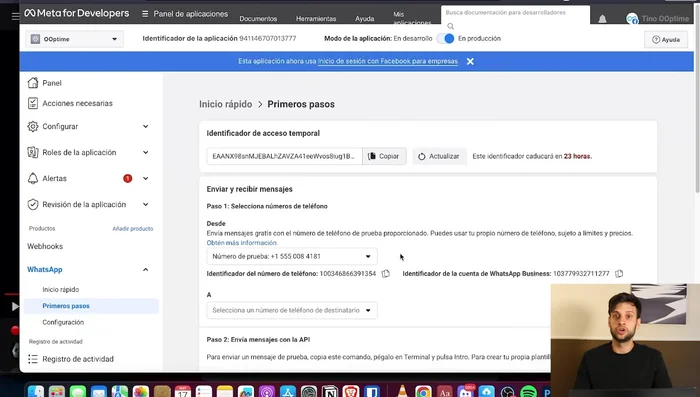Click the Actualizar token button
Viewport: 700px width, 397px height.
pos(439,156)
